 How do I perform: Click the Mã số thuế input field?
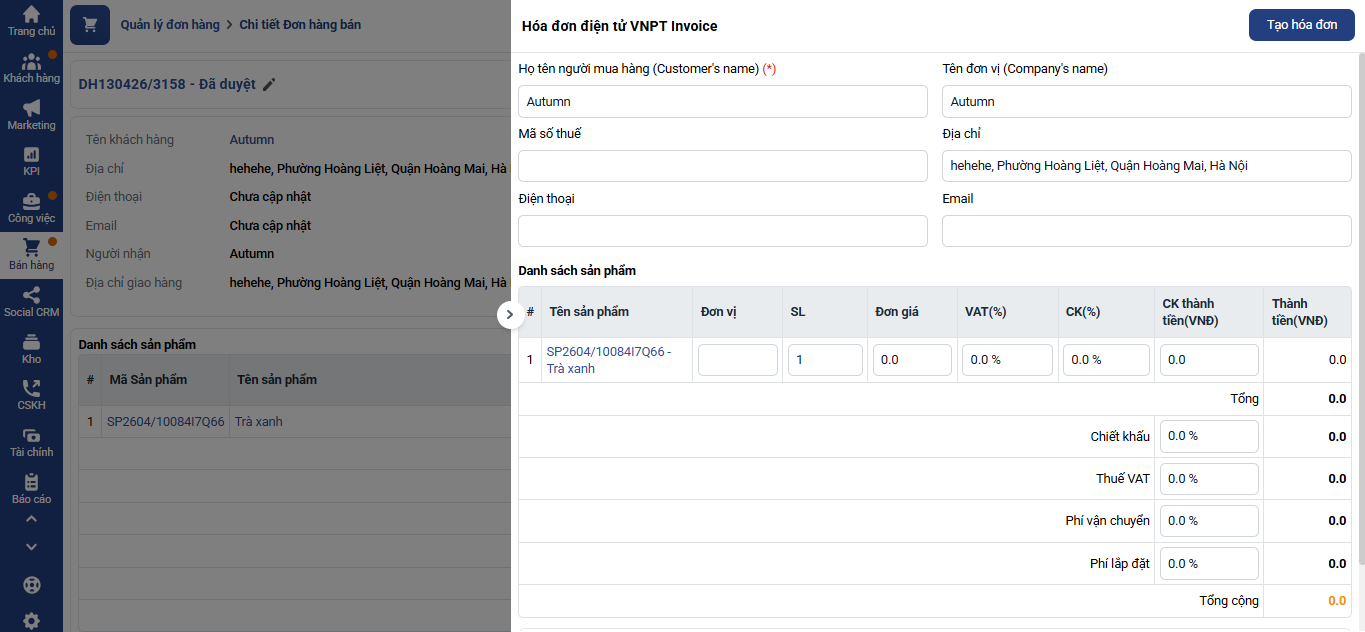click(x=722, y=166)
